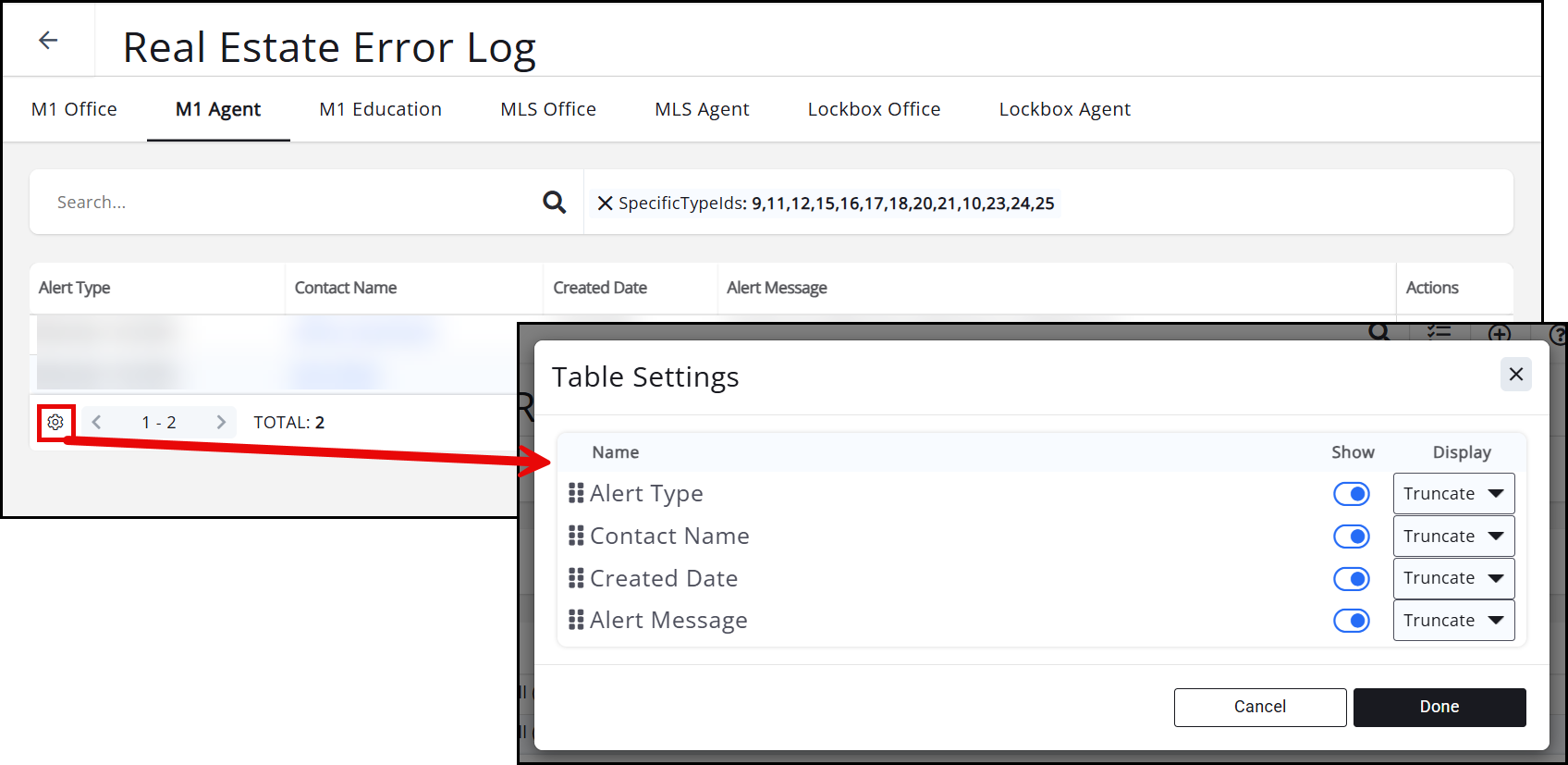Click the Cancel button
1568x765 pixels.
(1260, 707)
